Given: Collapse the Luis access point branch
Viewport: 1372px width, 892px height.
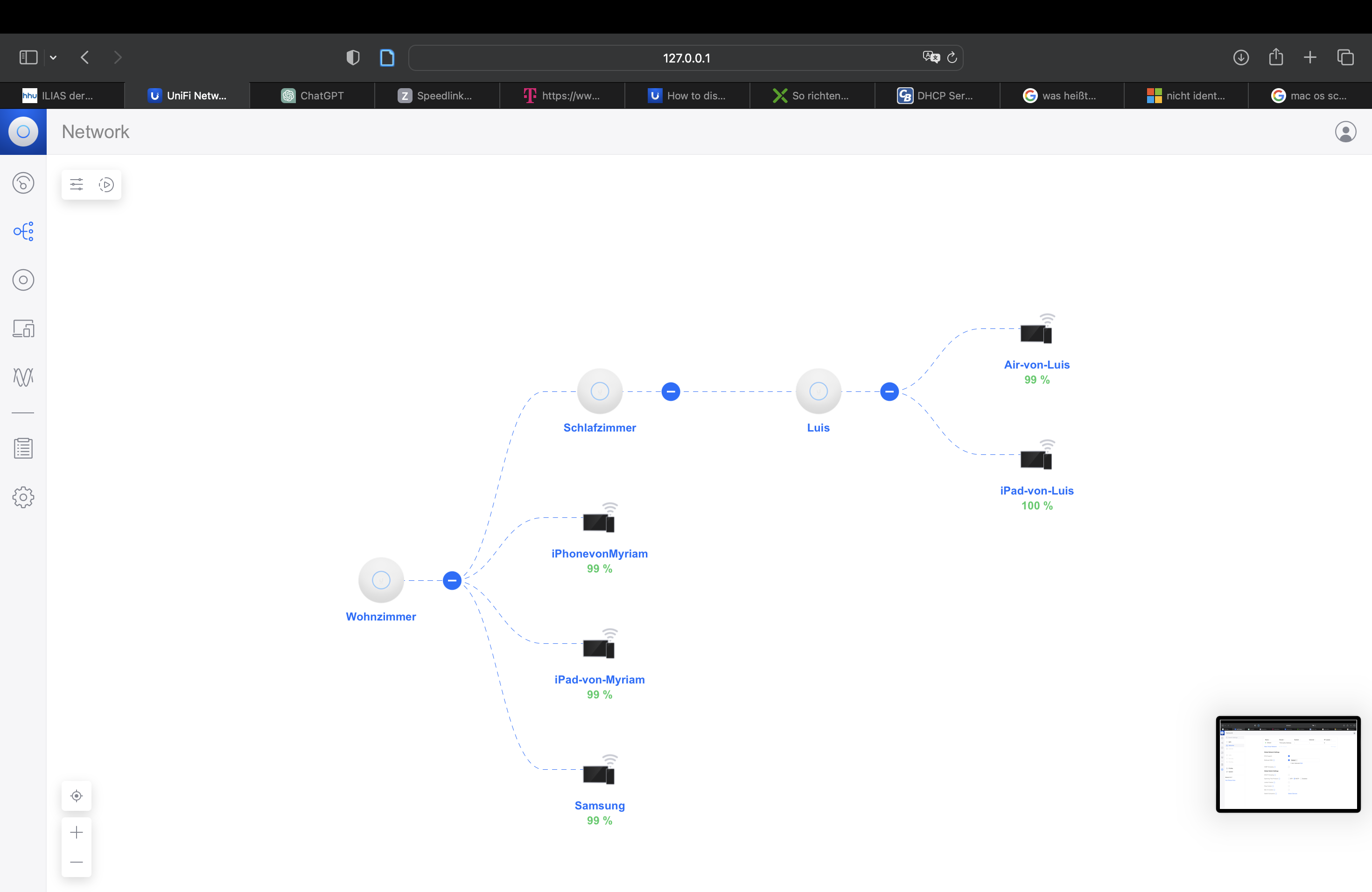Looking at the screenshot, I should [889, 392].
